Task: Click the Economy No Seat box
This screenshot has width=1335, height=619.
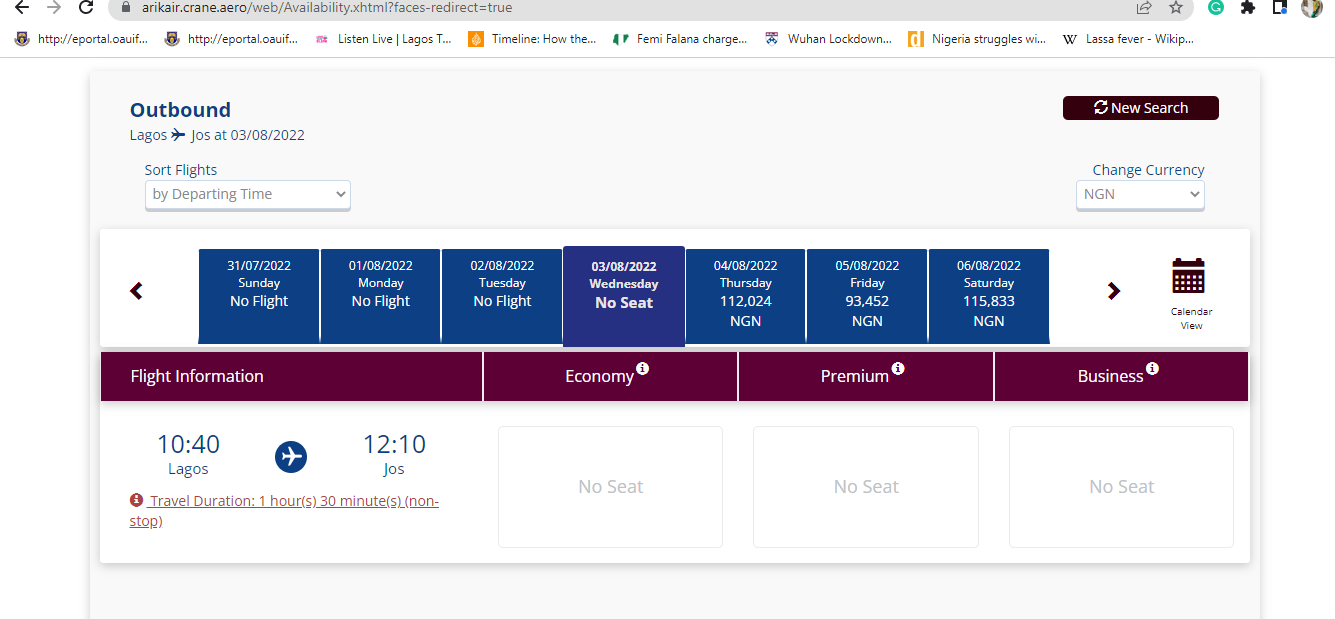Action: [x=610, y=487]
